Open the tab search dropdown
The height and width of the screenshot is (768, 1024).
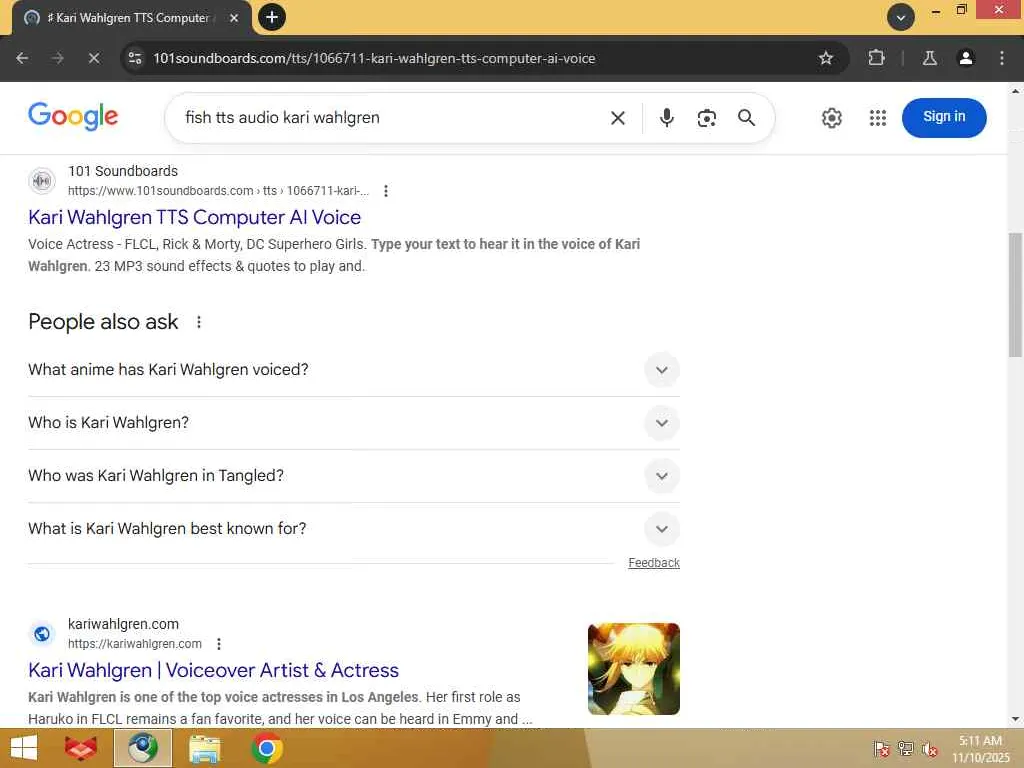[901, 18]
